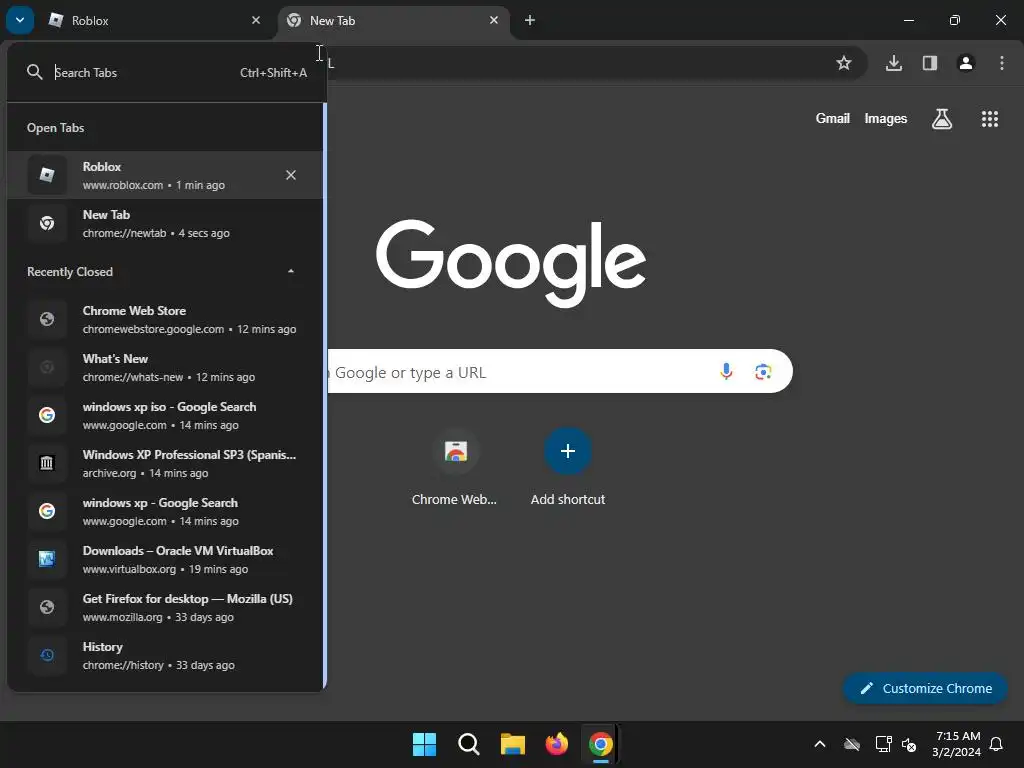The height and width of the screenshot is (768, 1024).
Task: Bookmark this page with star icon
Action: click(x=844, y=63)
